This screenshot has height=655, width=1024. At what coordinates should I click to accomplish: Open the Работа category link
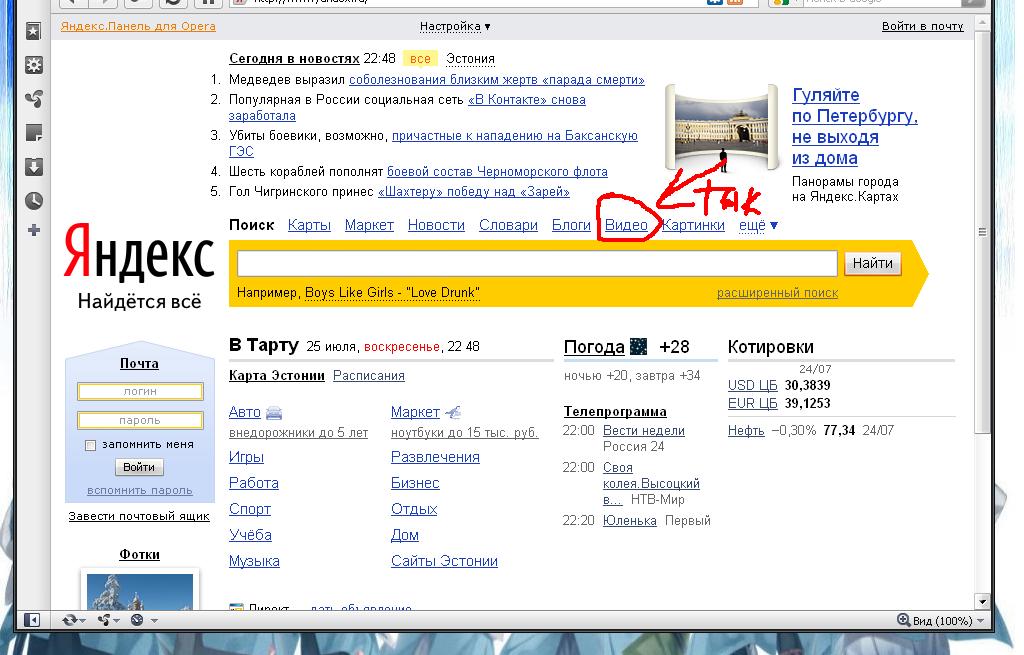(x=254, y=483)
